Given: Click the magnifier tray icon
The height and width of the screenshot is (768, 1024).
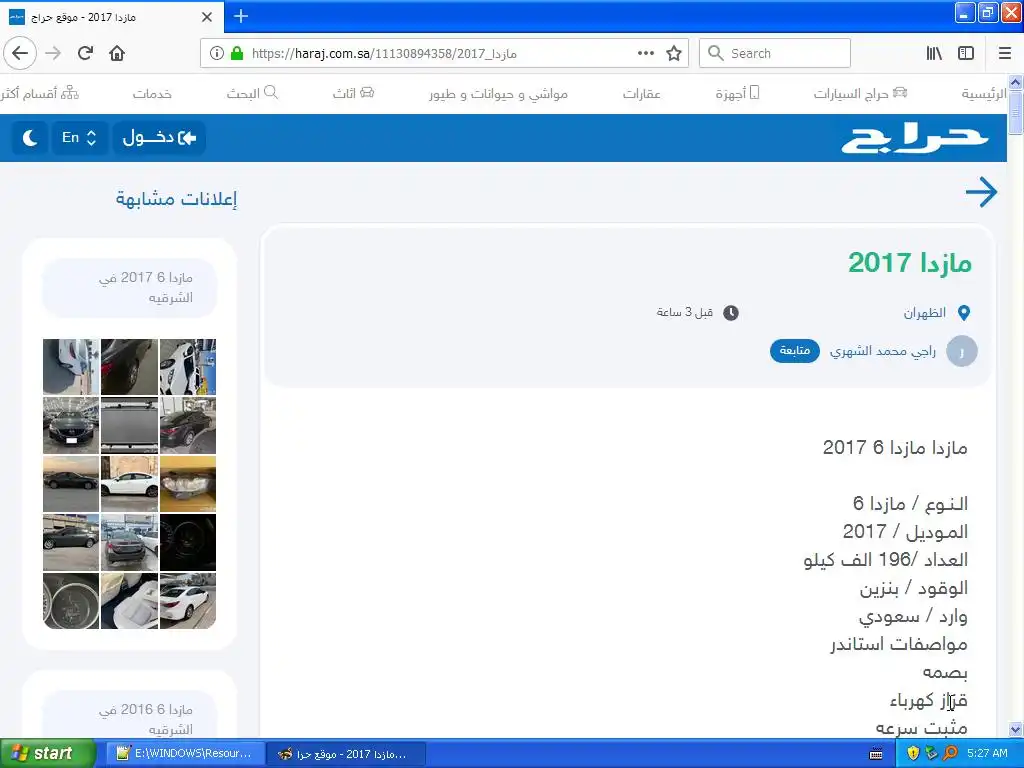Looking at the screenshot, I should (x=950, y=754).
